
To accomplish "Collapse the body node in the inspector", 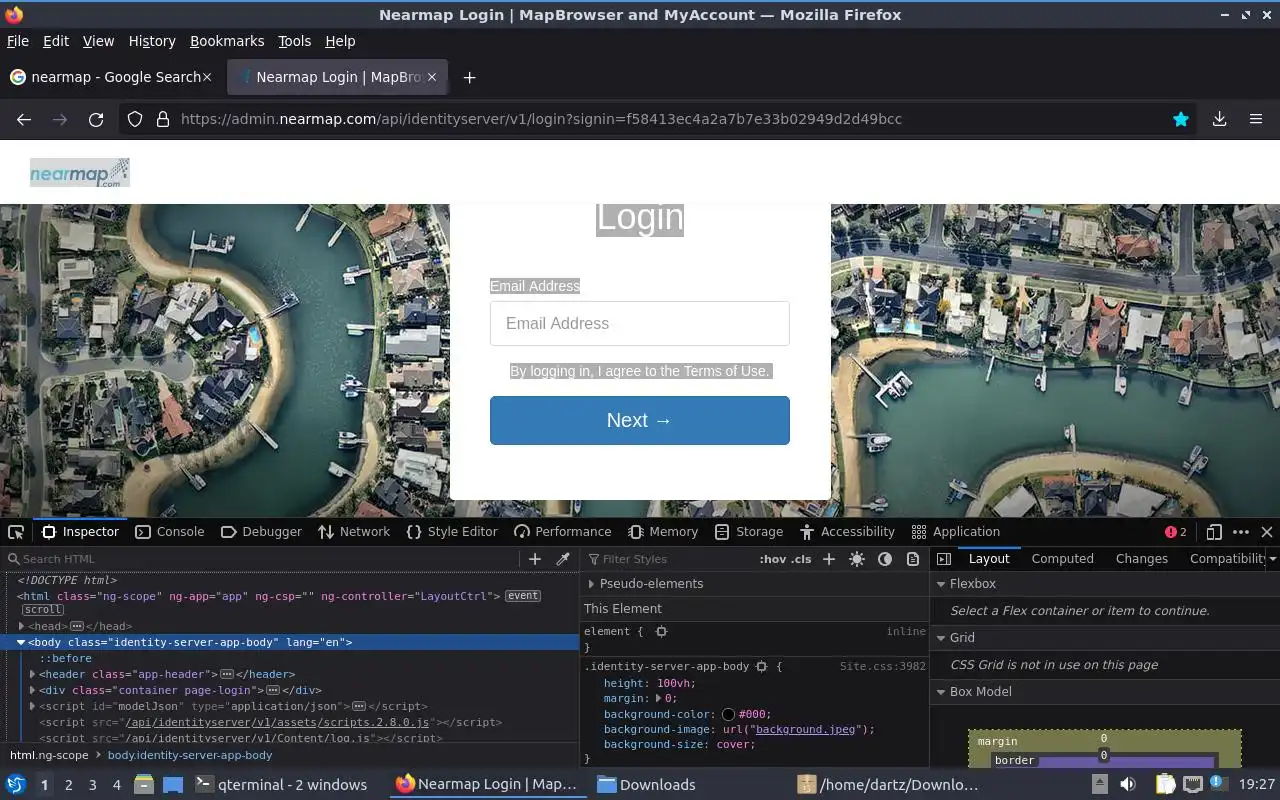I will coord(21,642).
